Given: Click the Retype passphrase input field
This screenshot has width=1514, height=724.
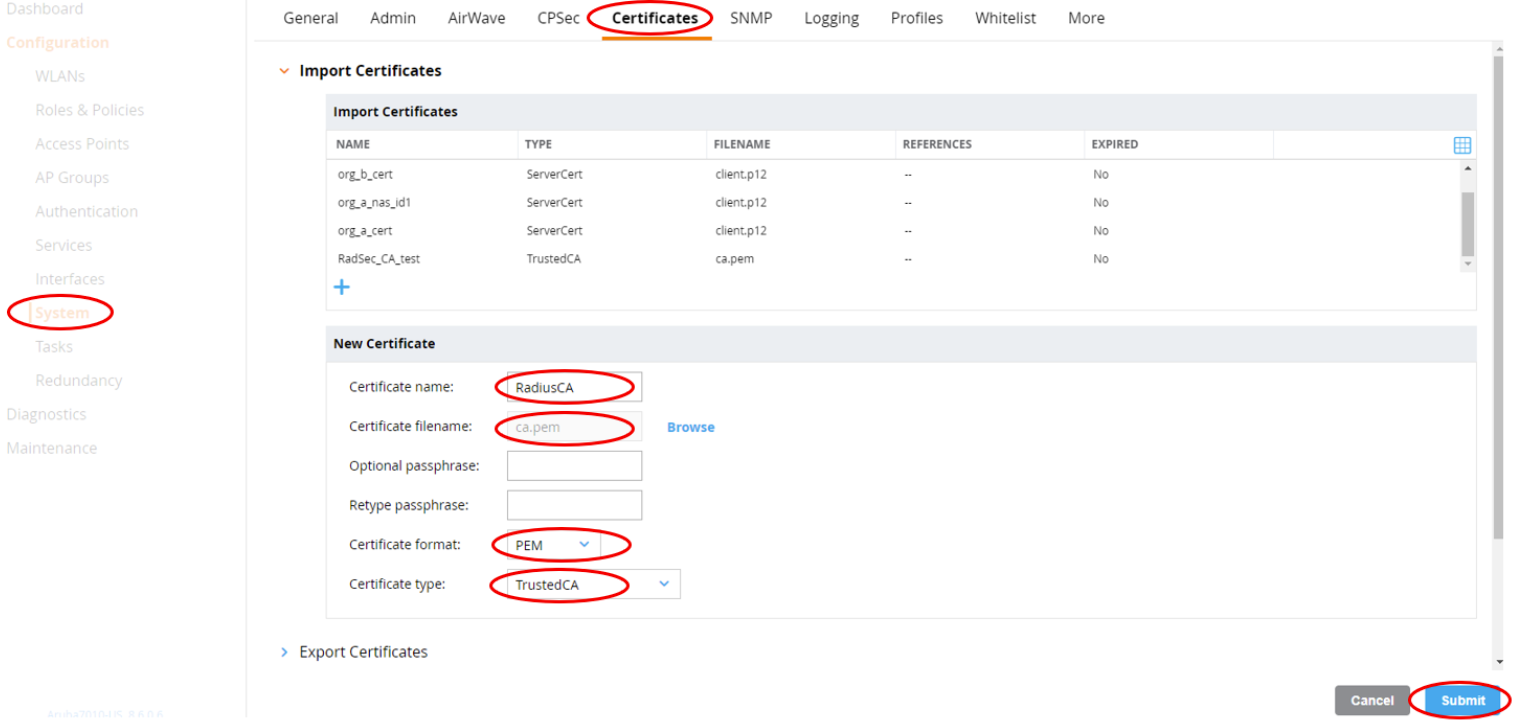Looking at the screenshot, I should [x=574, y=505].
